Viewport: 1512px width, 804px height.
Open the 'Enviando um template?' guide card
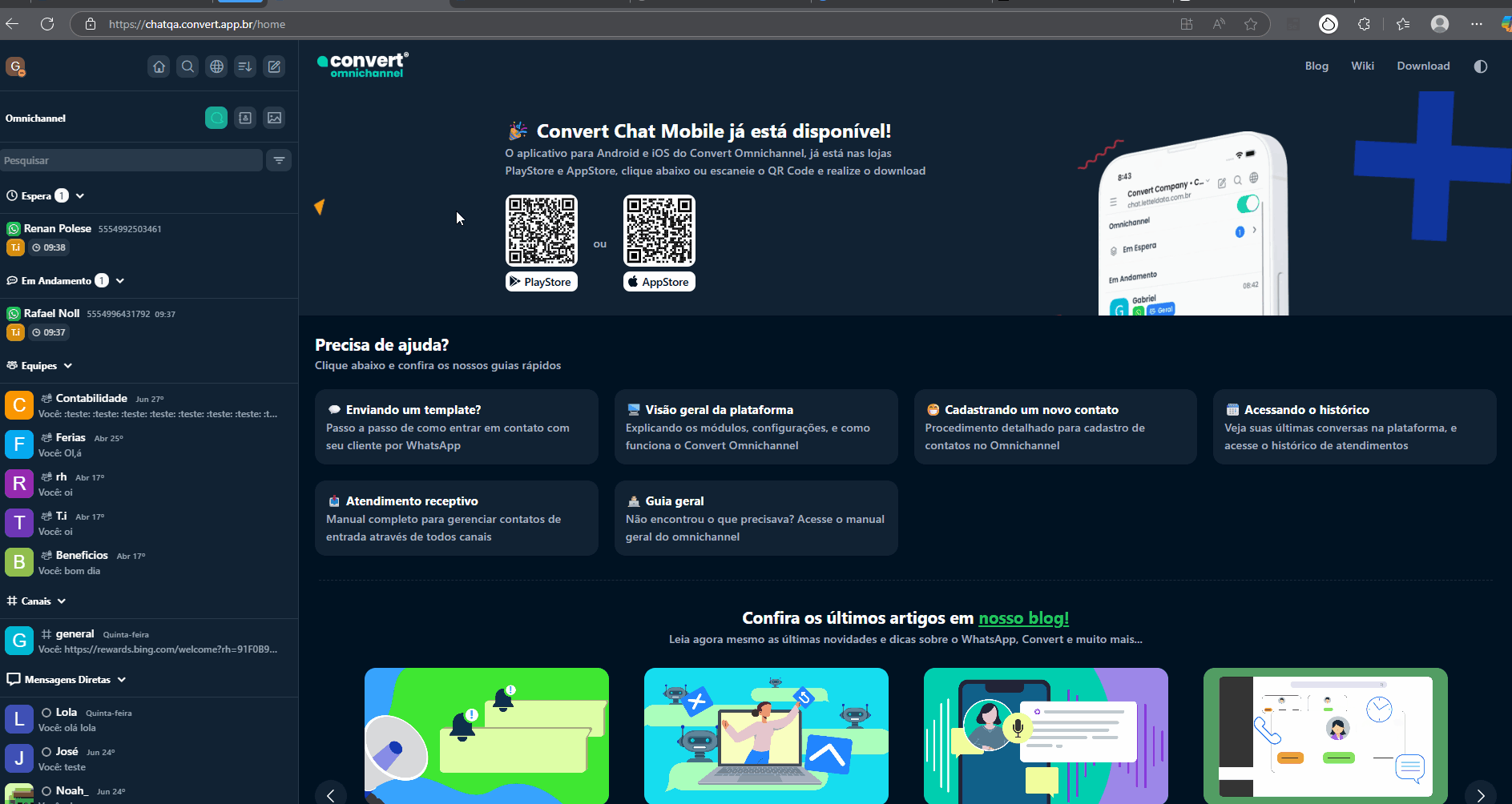point(457,427)
